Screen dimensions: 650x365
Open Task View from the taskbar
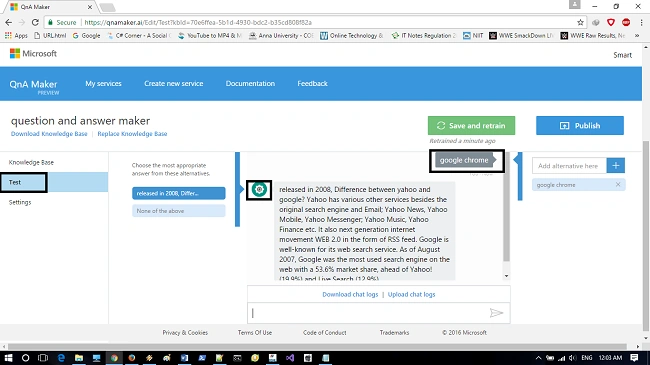click(x=43, y=358)
